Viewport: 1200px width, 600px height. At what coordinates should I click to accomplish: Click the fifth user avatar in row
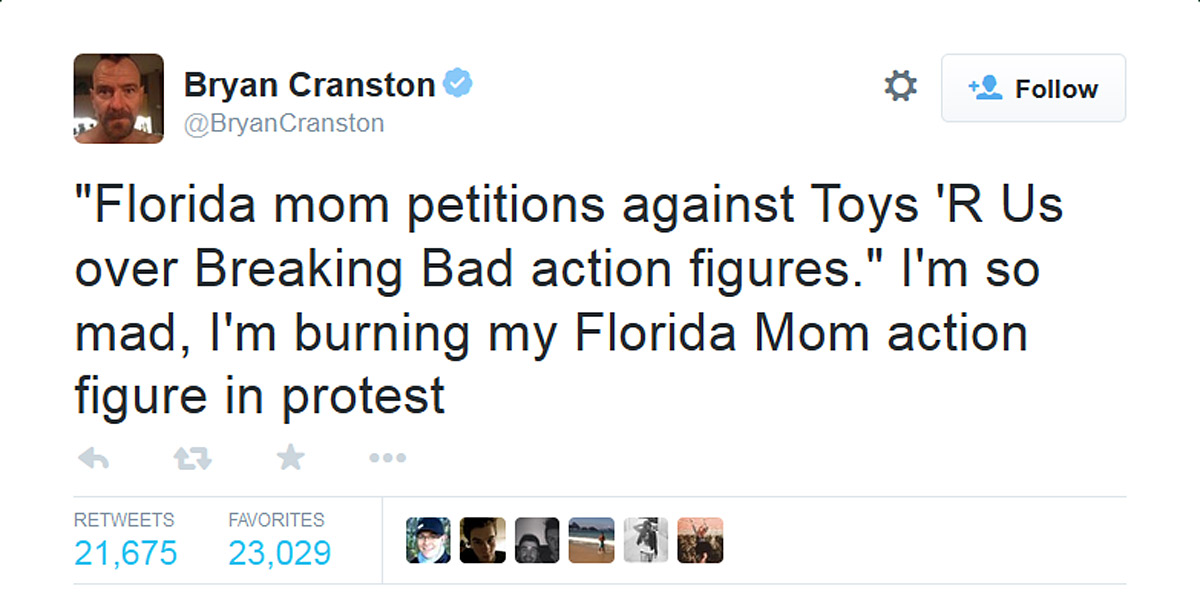click(645, 540)
